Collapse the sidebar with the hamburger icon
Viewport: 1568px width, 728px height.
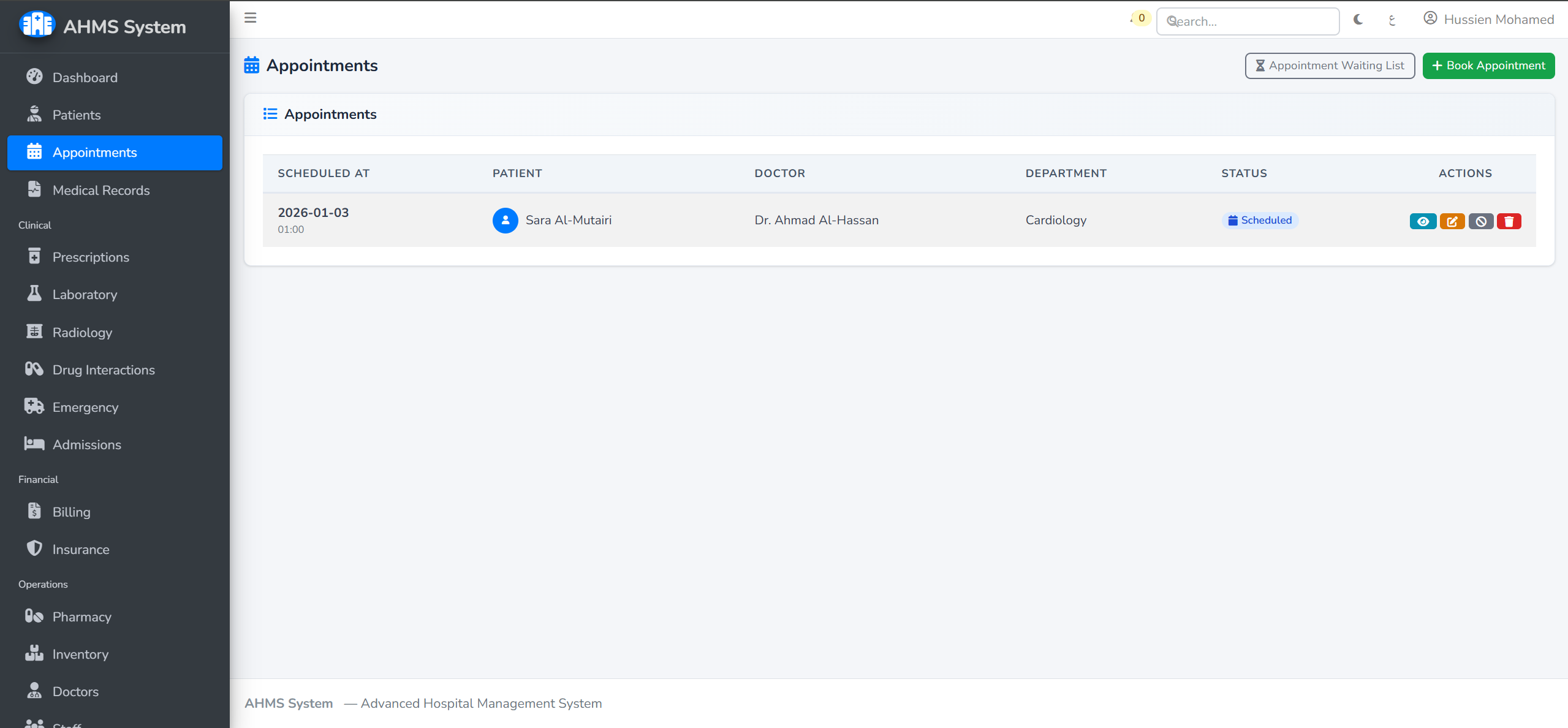[251, 18]
